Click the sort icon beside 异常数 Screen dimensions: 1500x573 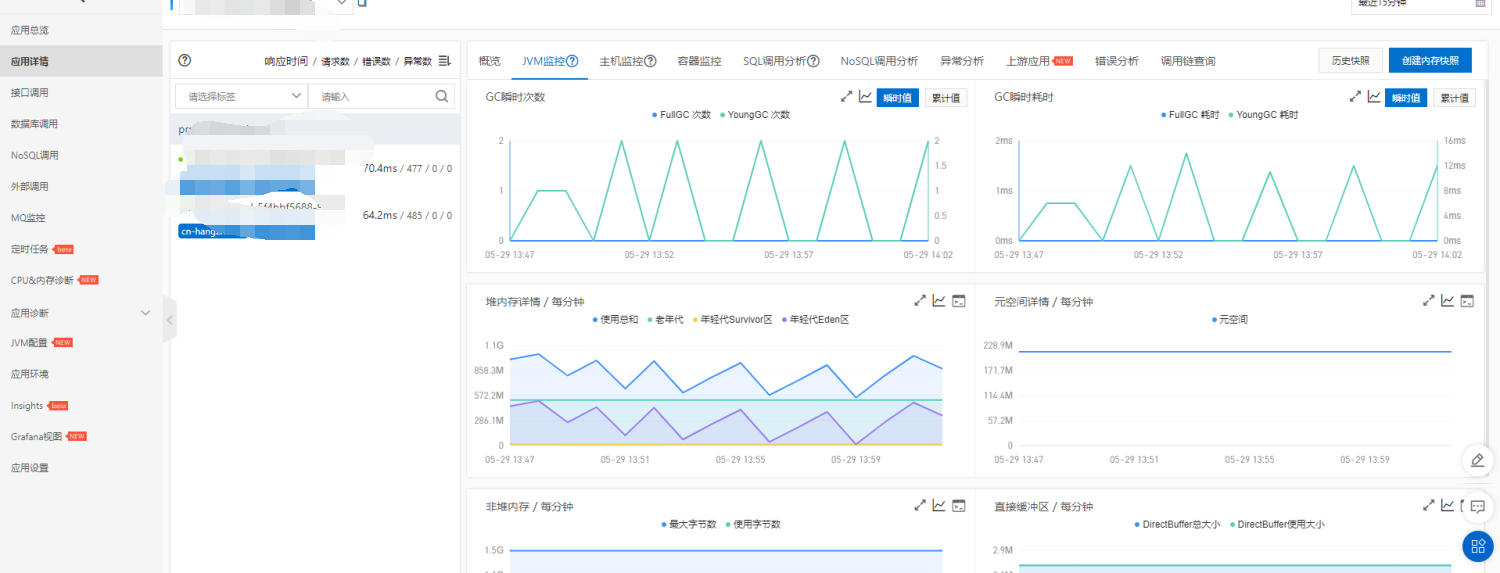pyautogui.click(x=445, y=61)
